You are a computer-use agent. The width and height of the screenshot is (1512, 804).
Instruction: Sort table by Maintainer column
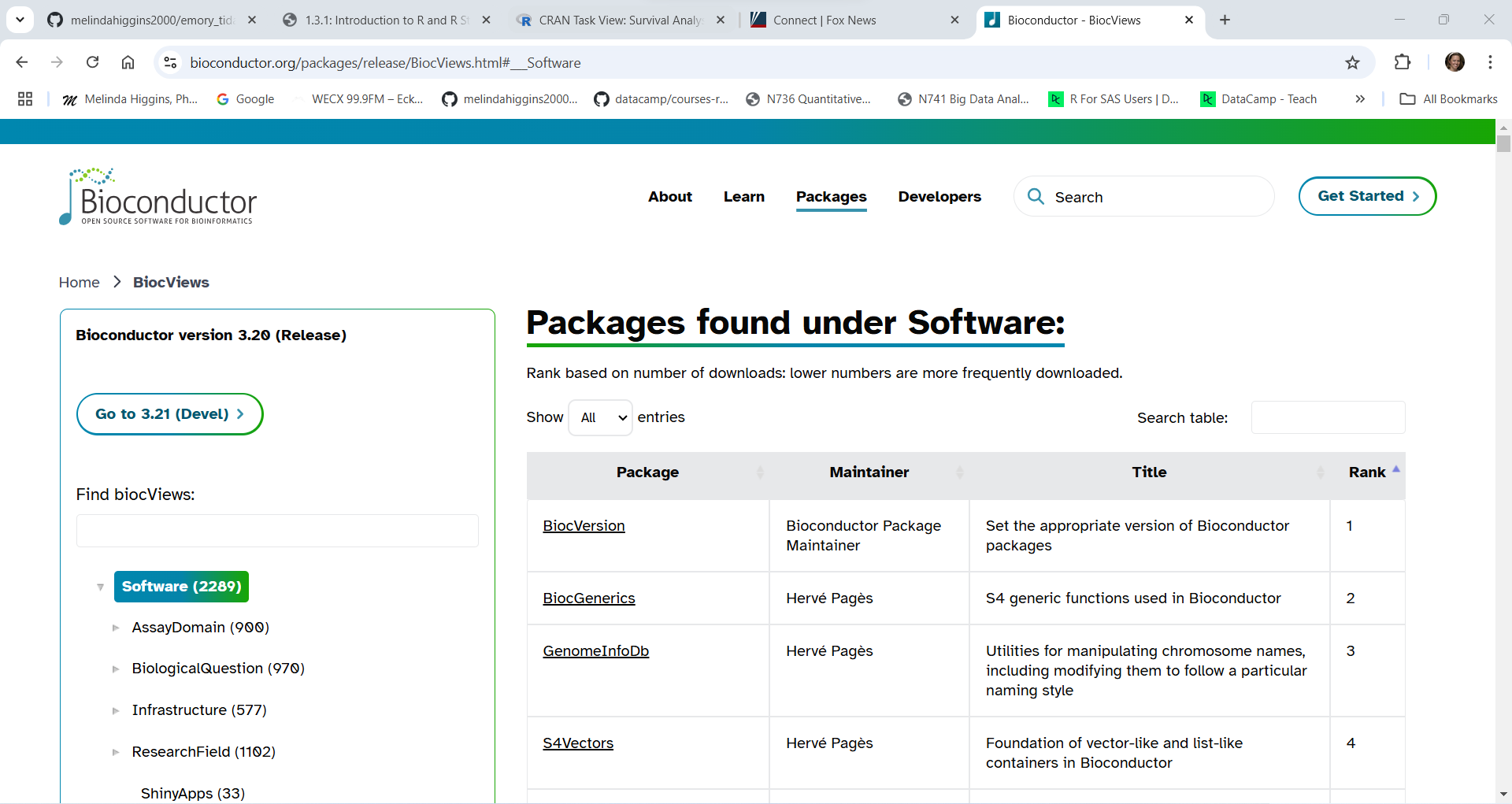coord(869,472)
